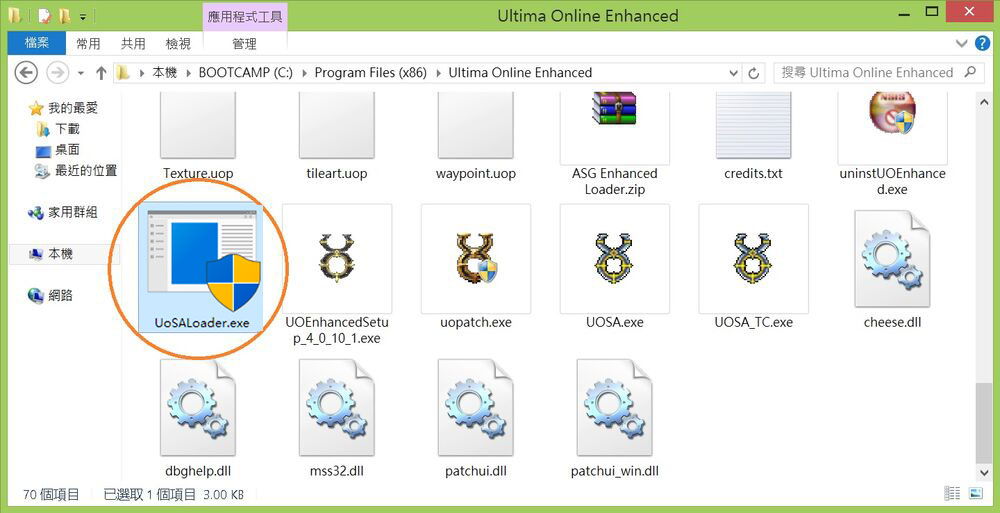The image size is (1000, 513).
Task: Expand the ribbon with the chevron
Action: coord(962,43)
